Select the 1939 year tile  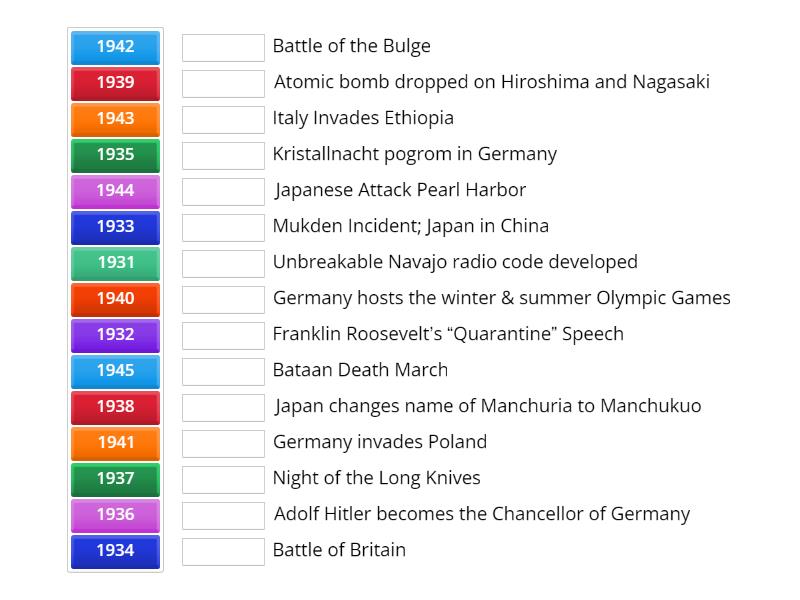[115, 83]
